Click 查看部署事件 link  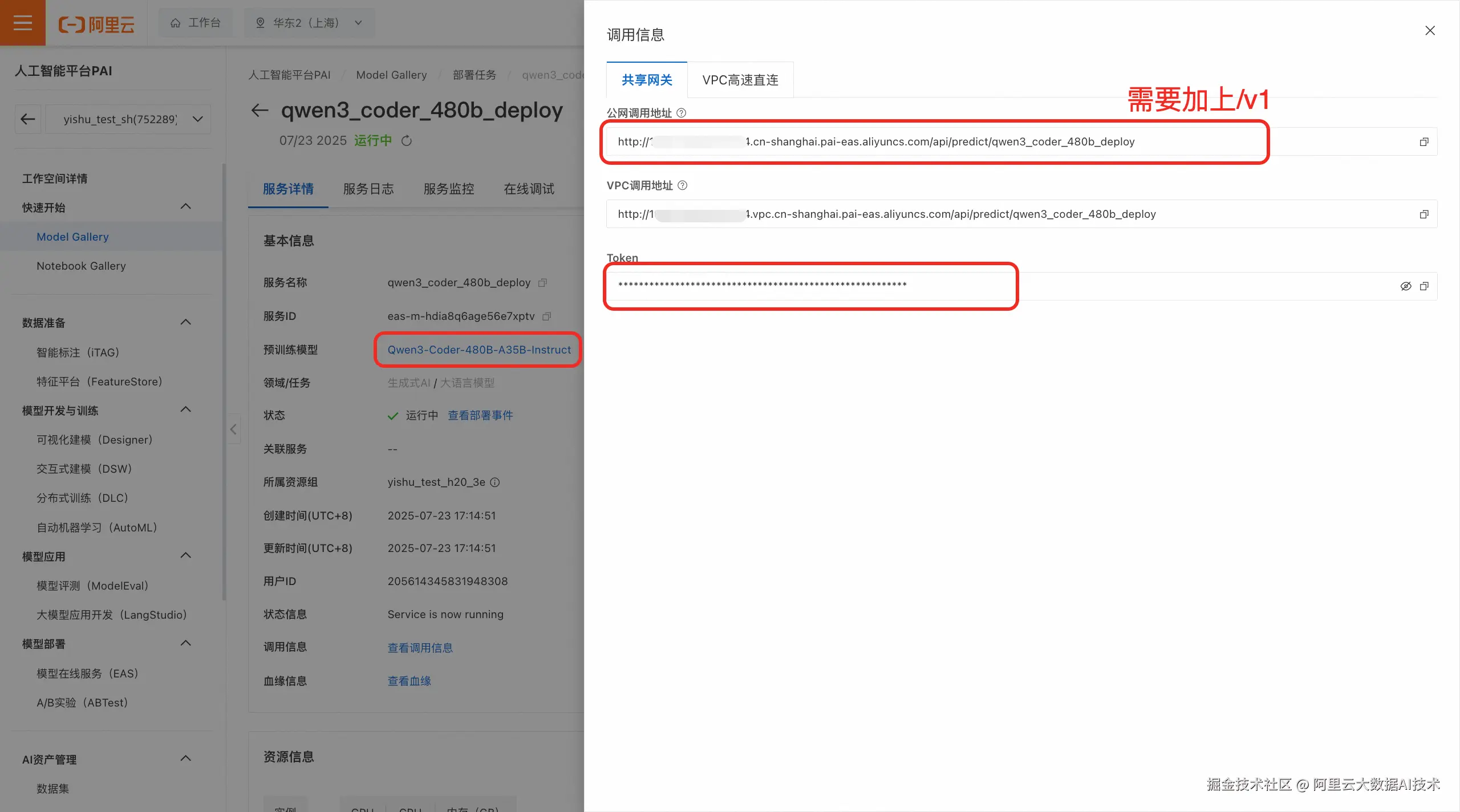(x=480, y=415)
